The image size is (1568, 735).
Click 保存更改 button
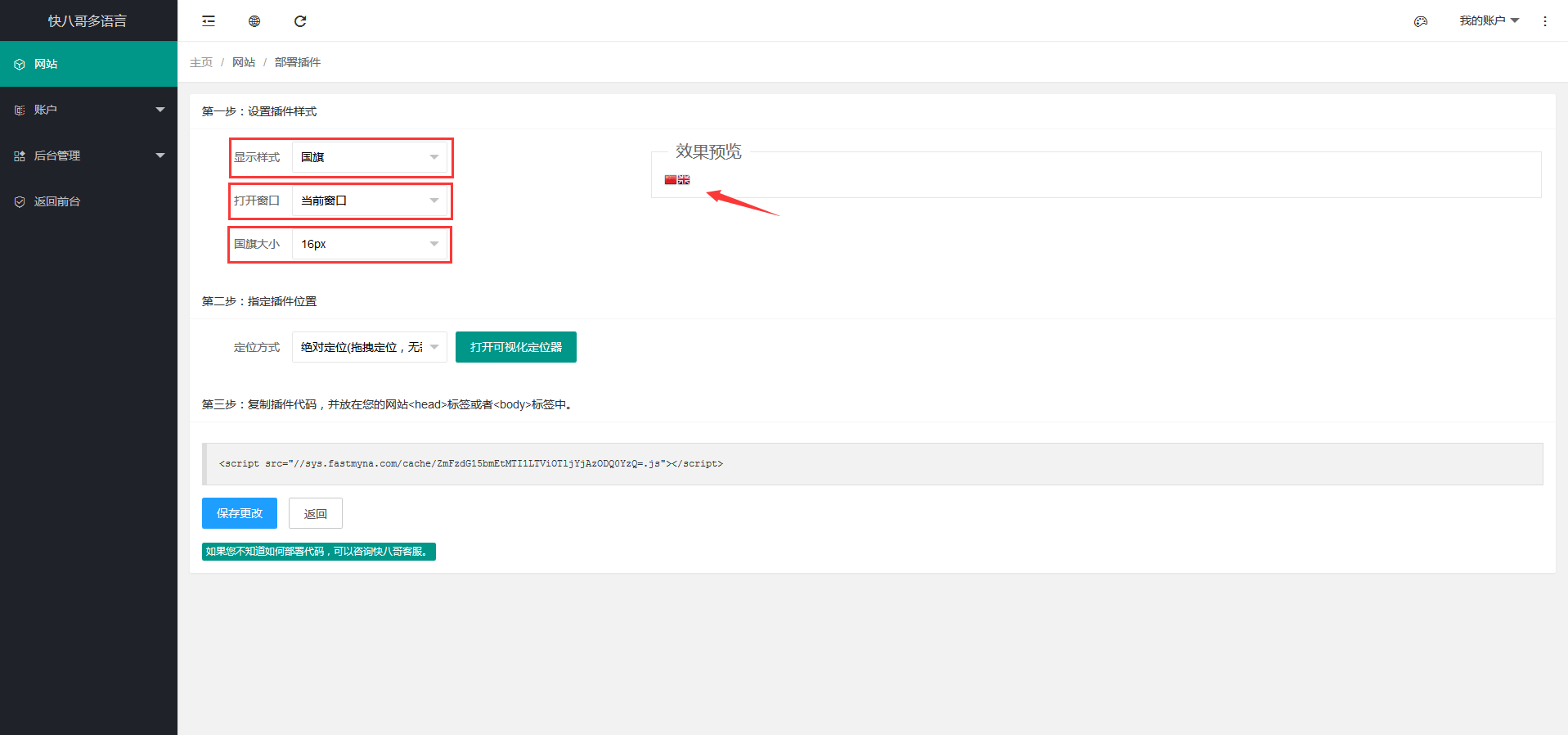pos(240,513)
